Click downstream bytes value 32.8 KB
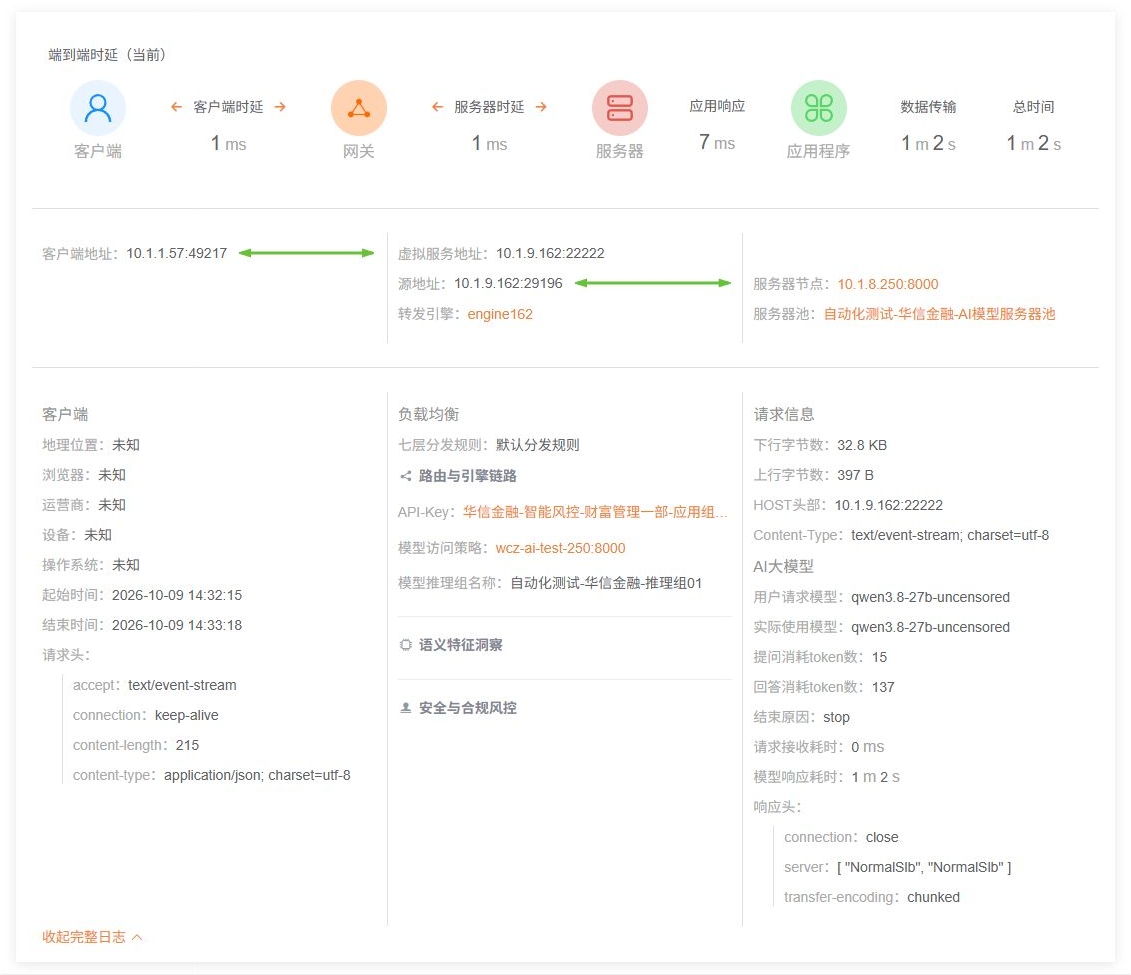The width and height of the screenshot is (1131, 975). (862, 445)
